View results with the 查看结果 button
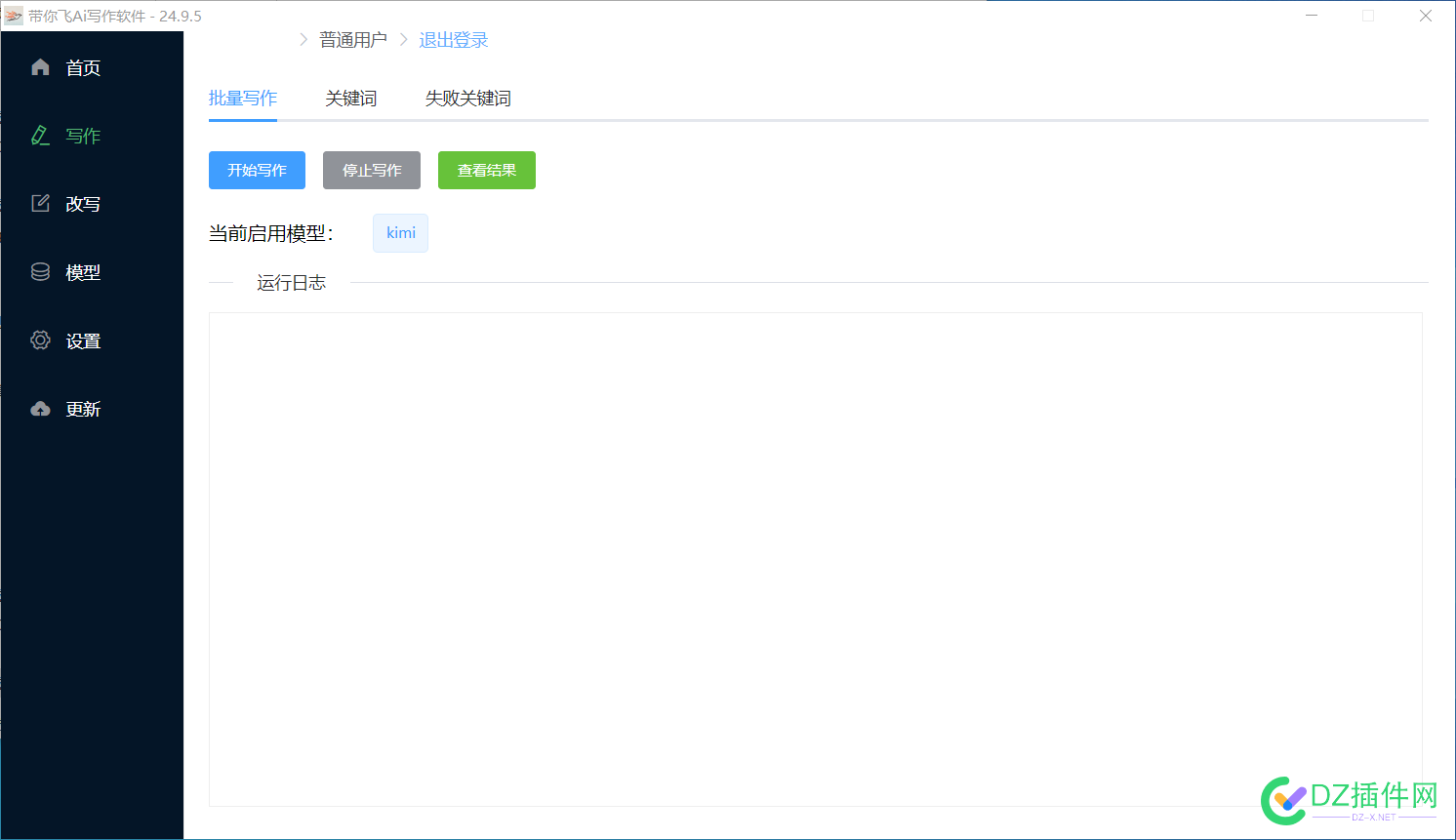The image size is (1456, 840). [487, 170]
